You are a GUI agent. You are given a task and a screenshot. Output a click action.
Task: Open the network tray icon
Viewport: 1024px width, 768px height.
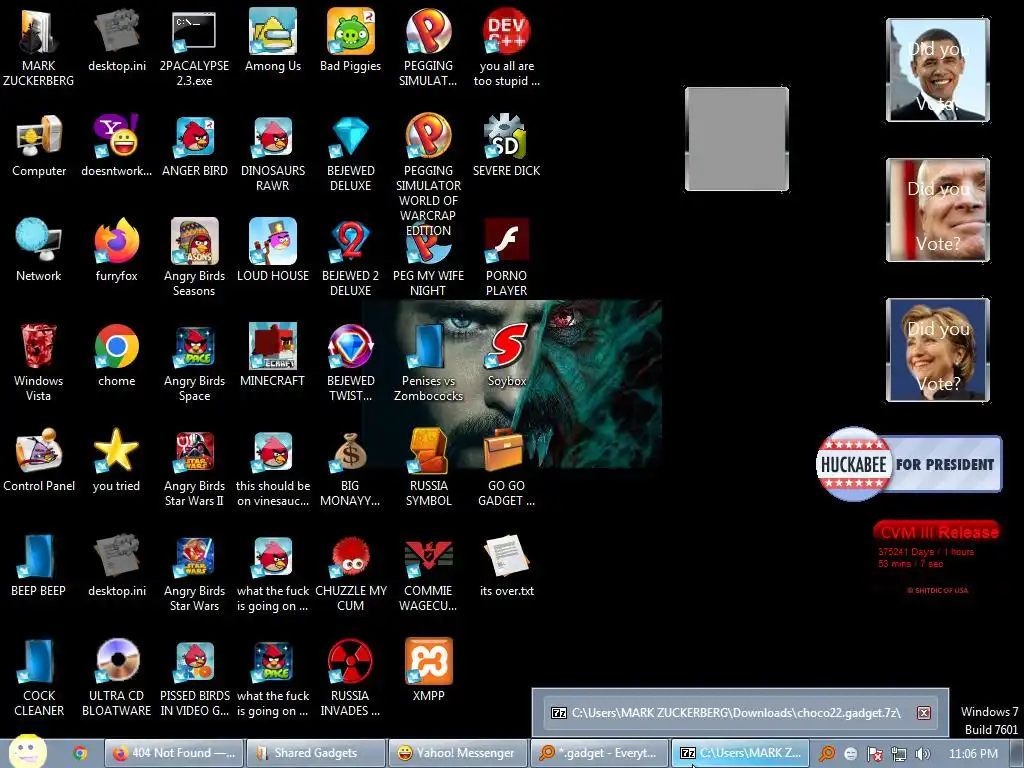point(899,754)
